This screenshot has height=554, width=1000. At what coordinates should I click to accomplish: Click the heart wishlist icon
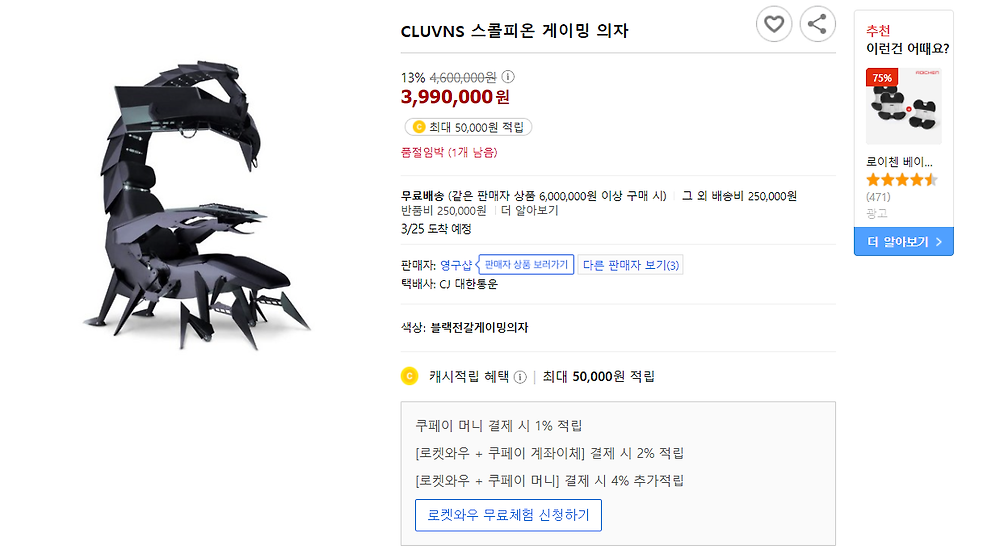(x=773, y=24)
